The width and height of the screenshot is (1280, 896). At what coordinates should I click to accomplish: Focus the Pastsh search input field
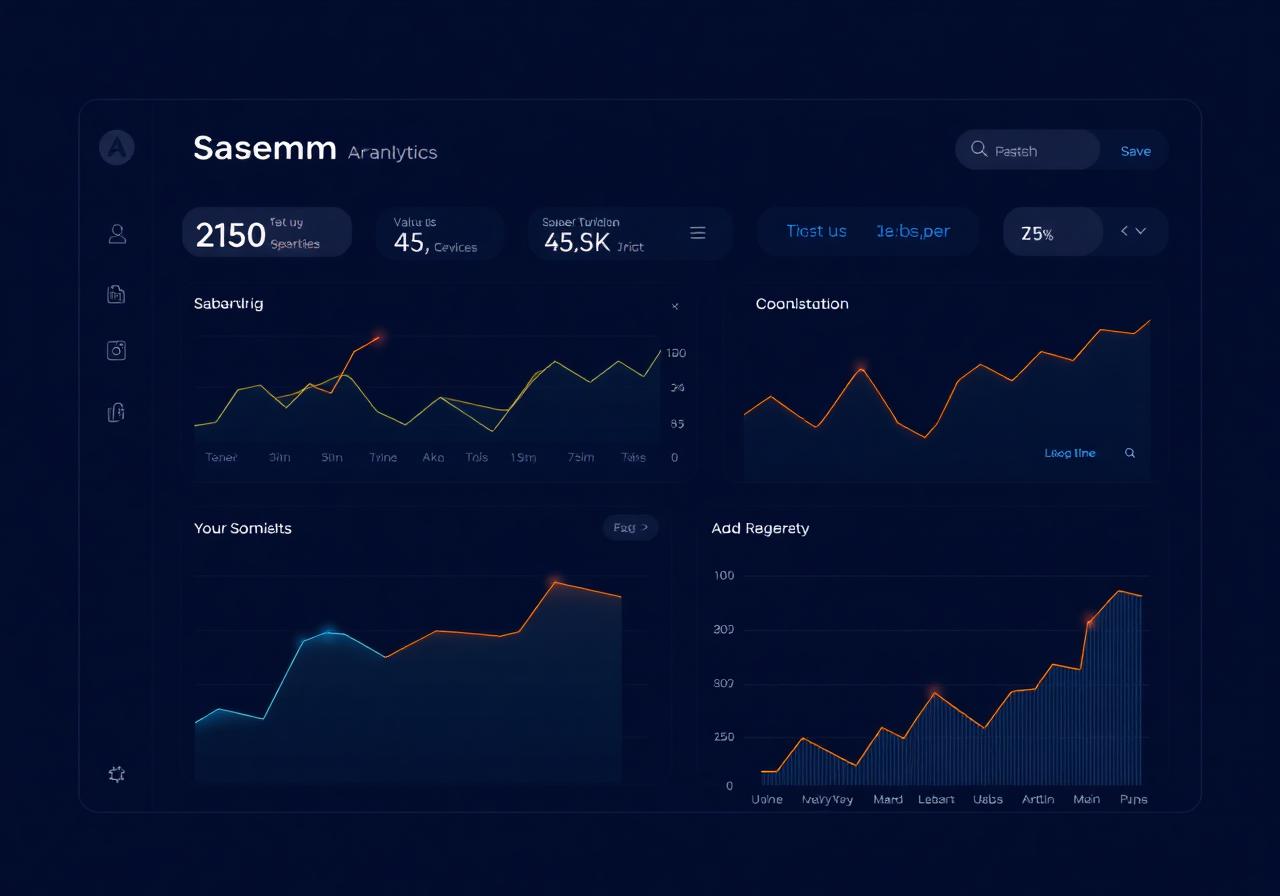click(x=1028, y=150)
